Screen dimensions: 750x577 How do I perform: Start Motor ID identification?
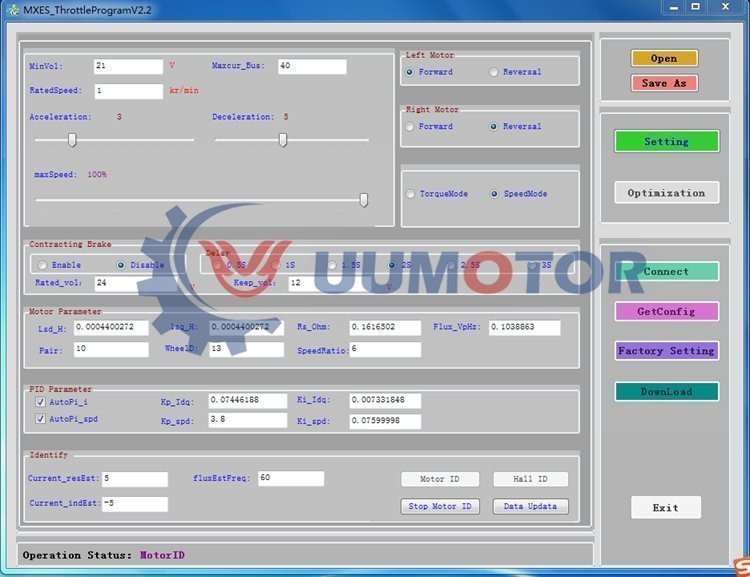(x=440, y=479)
